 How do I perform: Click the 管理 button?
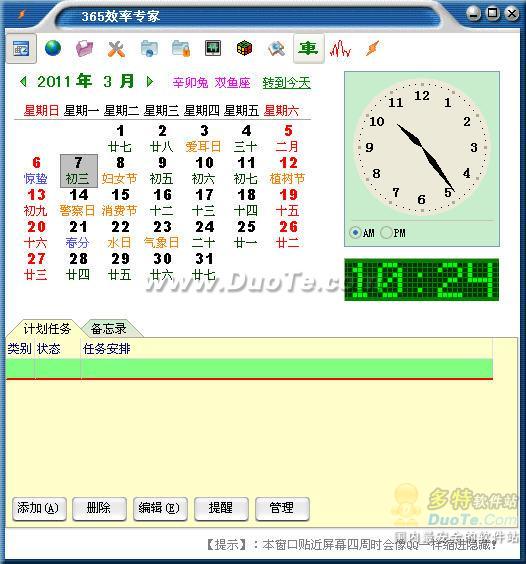(282, 509)
